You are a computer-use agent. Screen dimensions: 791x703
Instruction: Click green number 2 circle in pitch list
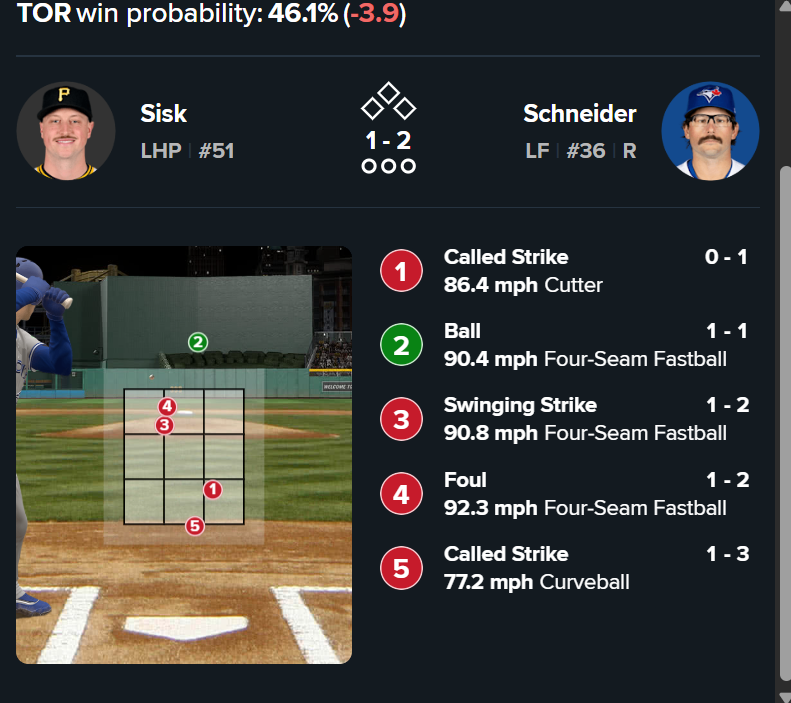401,346
